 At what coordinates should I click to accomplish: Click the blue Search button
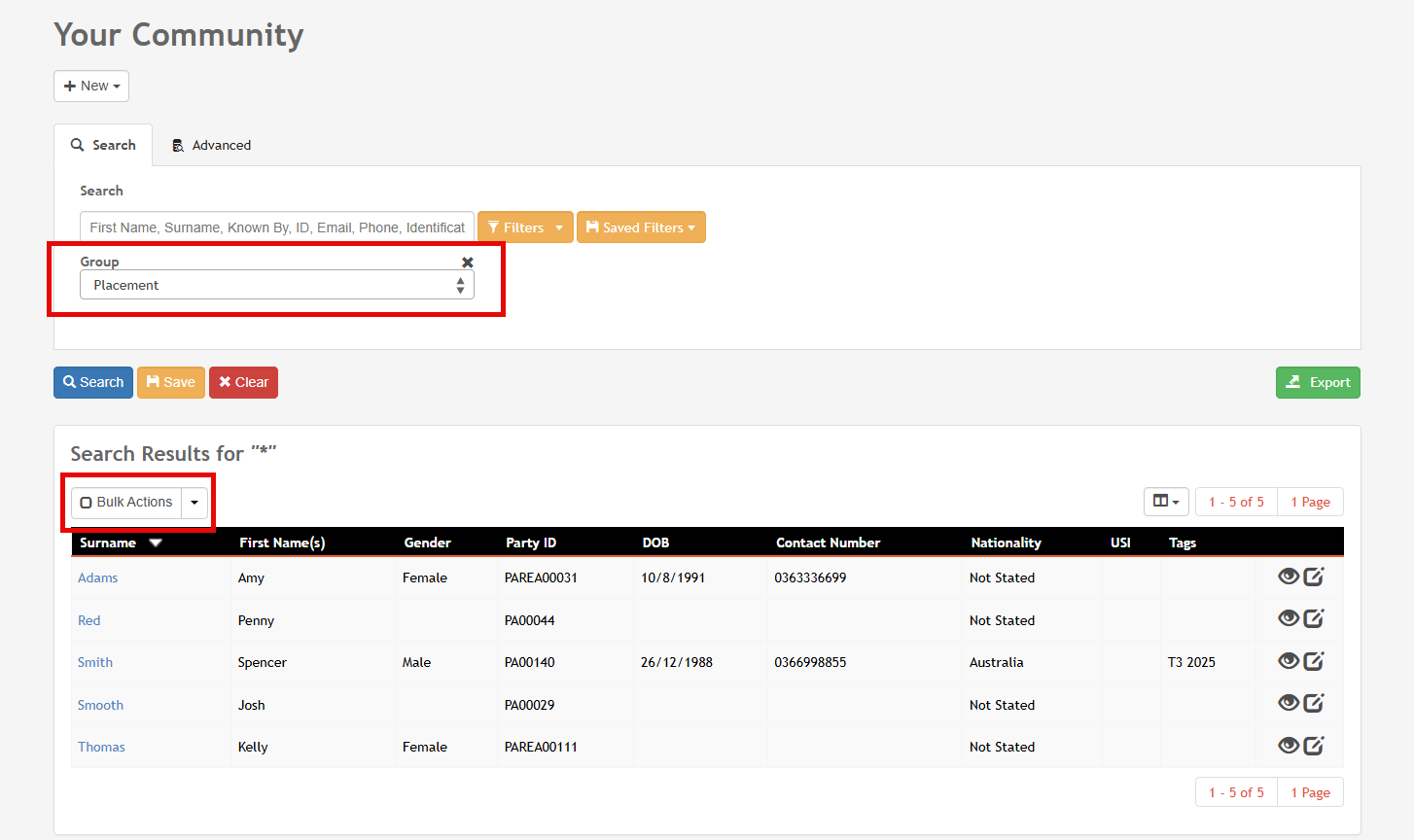point(93,382)
